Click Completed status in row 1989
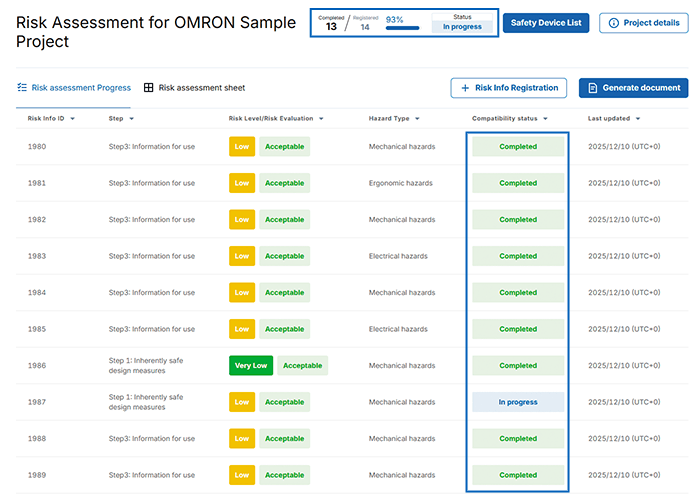 518,475
